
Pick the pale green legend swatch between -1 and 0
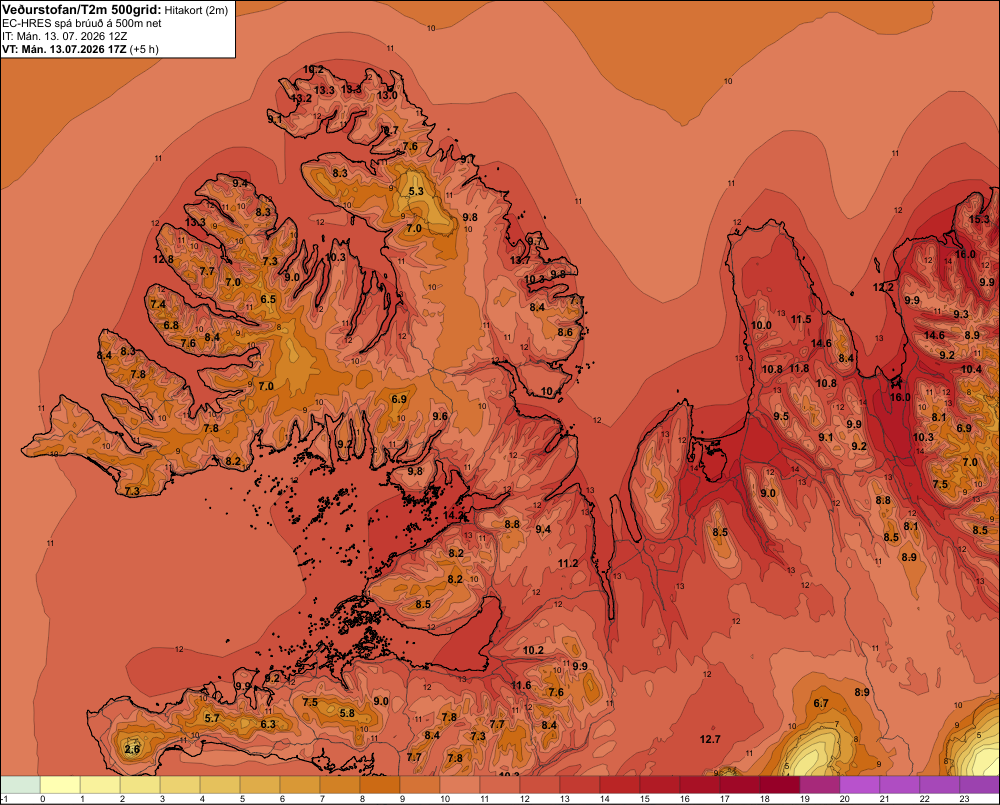click(x=20, y=785)
